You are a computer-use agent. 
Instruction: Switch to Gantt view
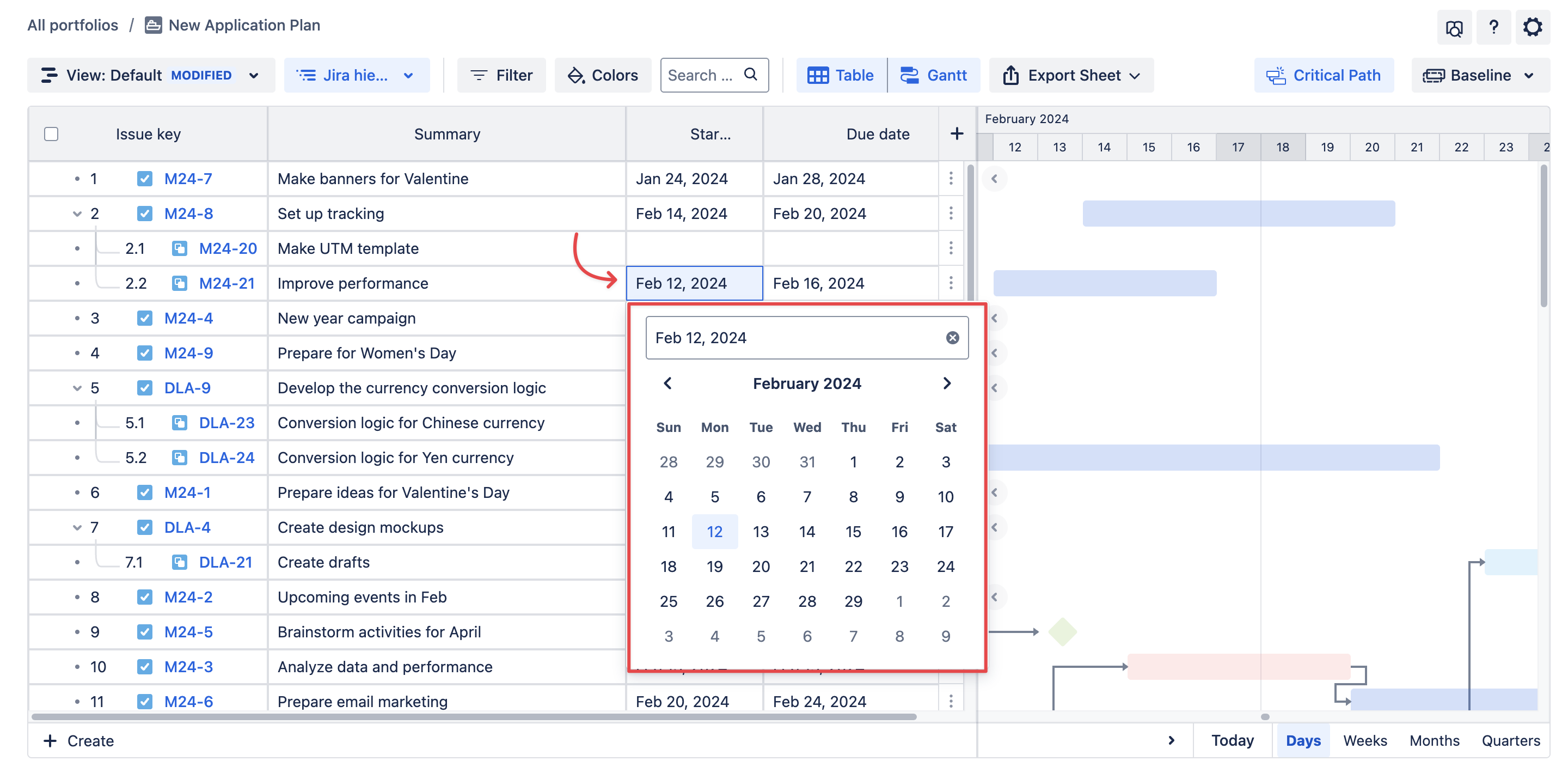coord(934,75)
